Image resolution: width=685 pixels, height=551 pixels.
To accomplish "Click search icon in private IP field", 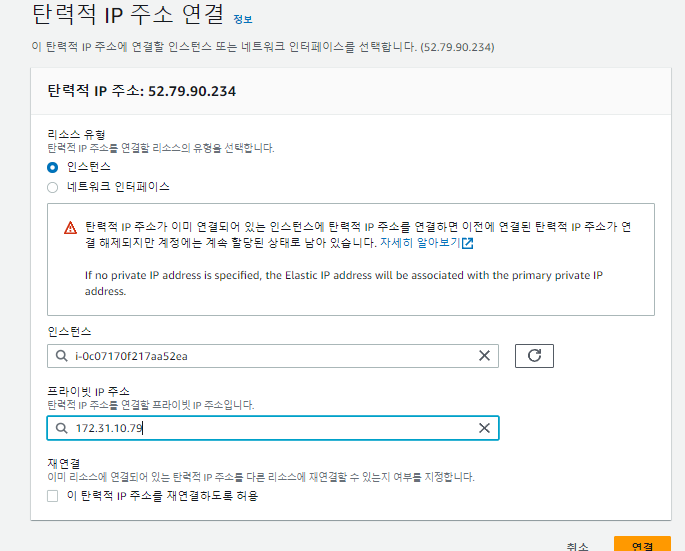I will (x=62, y=428).
